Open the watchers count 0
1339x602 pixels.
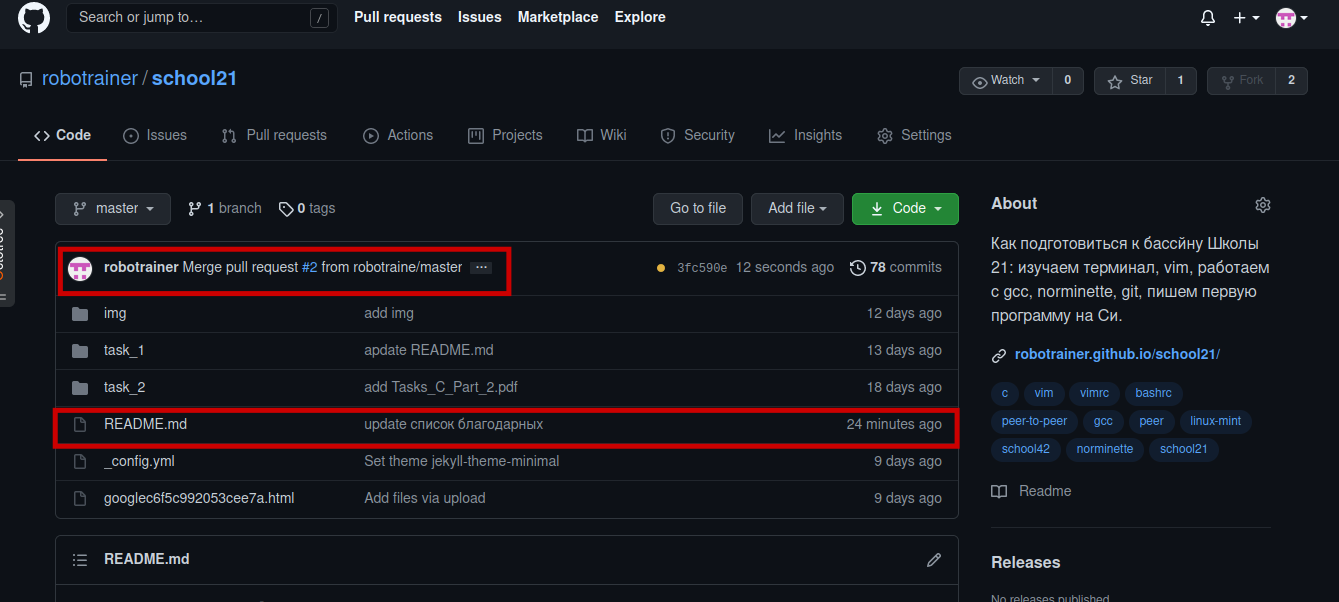(1068, 81)
